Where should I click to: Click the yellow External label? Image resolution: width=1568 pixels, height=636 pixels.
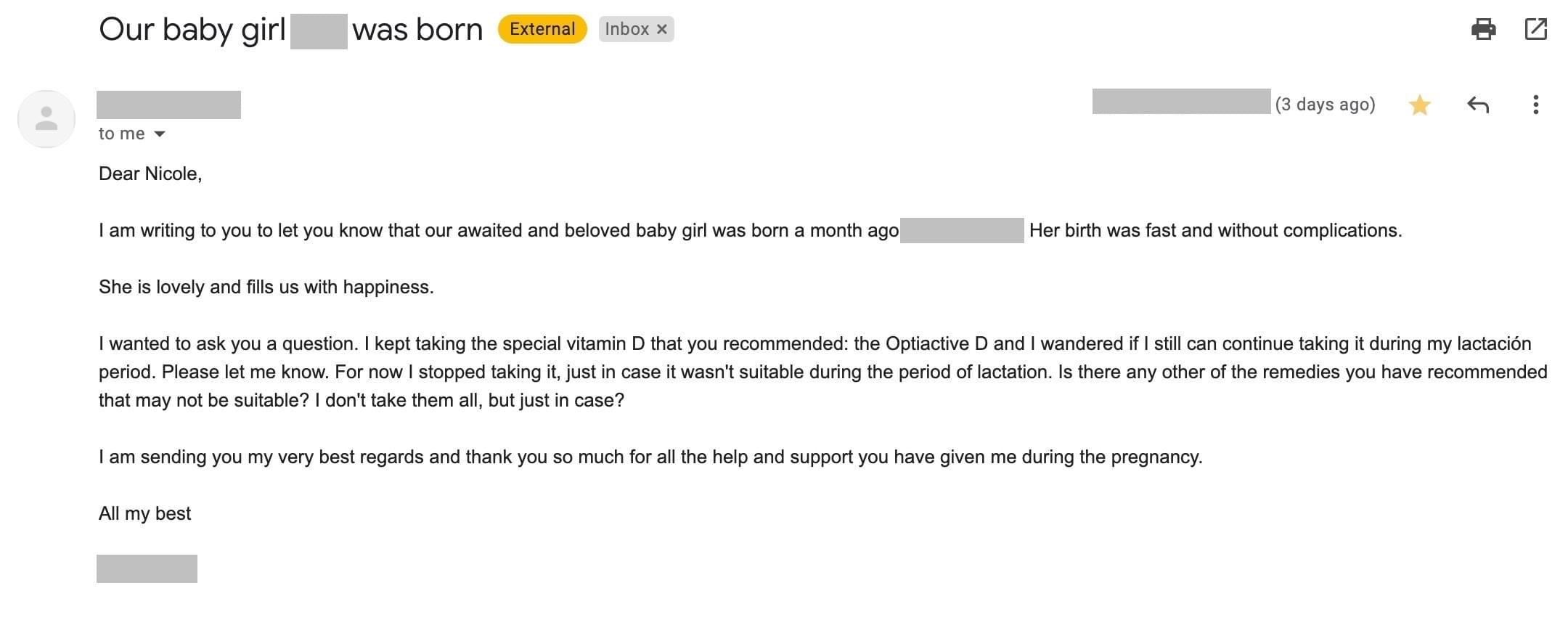pos(542,29)
